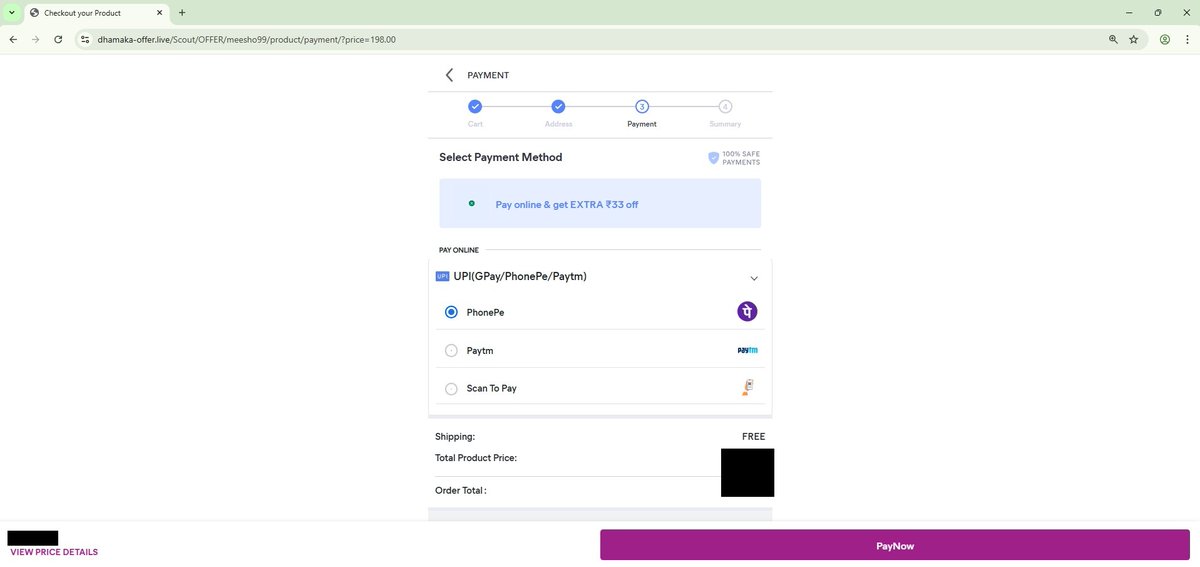Click the green dot in offer banner
This screenshot has width=1200, height=567.
click(472, 203)
